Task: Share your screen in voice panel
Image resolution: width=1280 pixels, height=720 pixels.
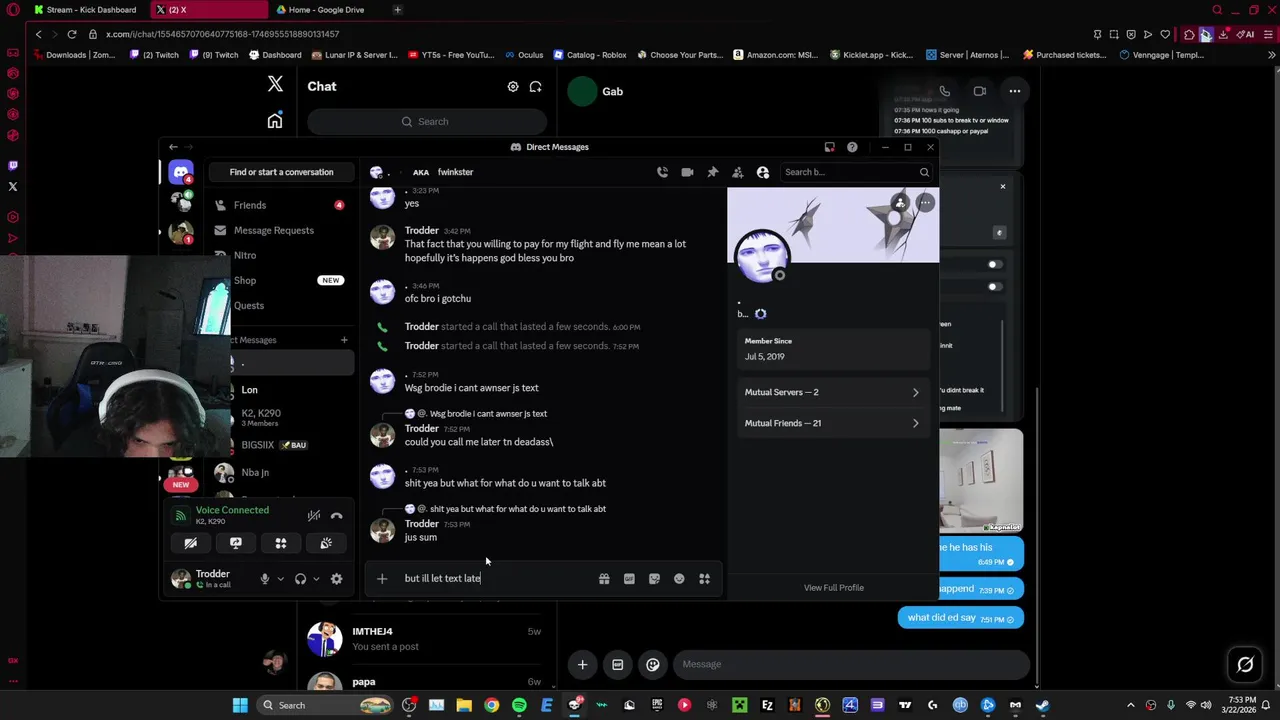Action: 236,543
